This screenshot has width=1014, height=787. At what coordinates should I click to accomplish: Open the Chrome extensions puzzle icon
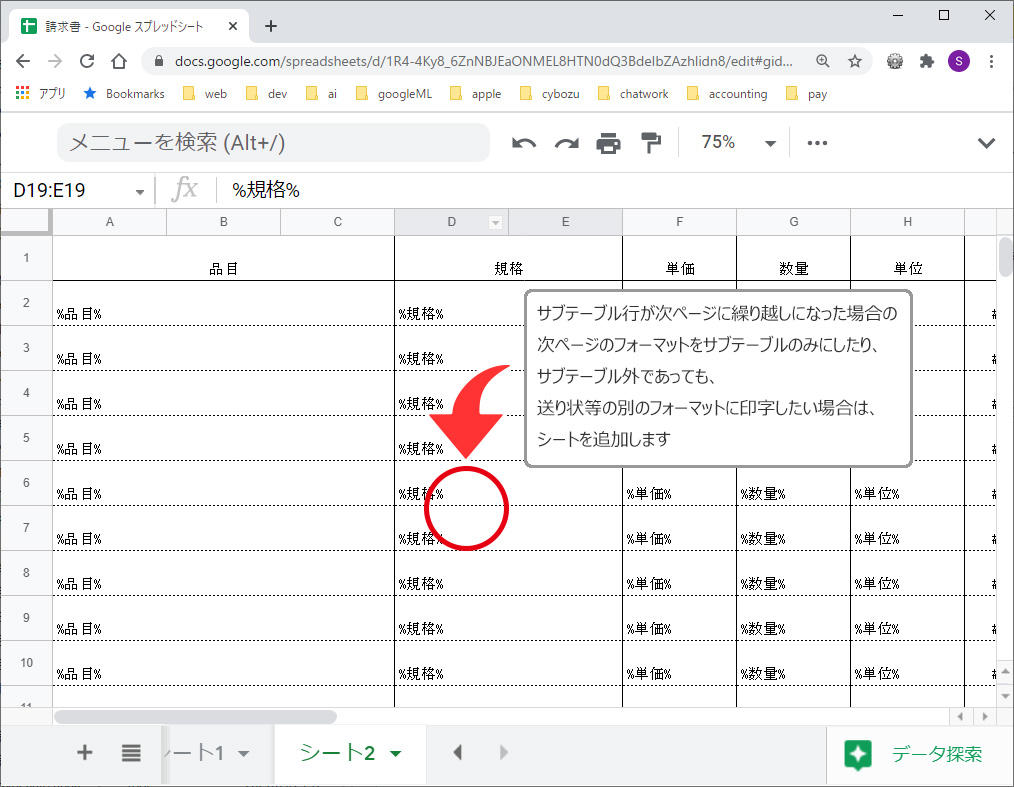pos(927,61)
